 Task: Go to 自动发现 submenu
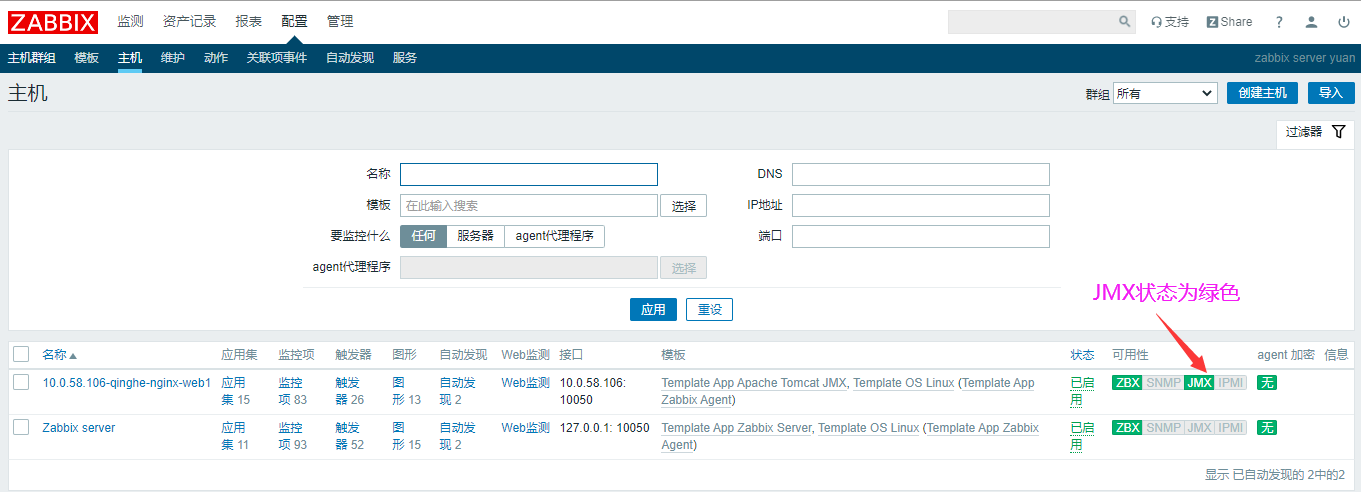[x=350, y=58]
